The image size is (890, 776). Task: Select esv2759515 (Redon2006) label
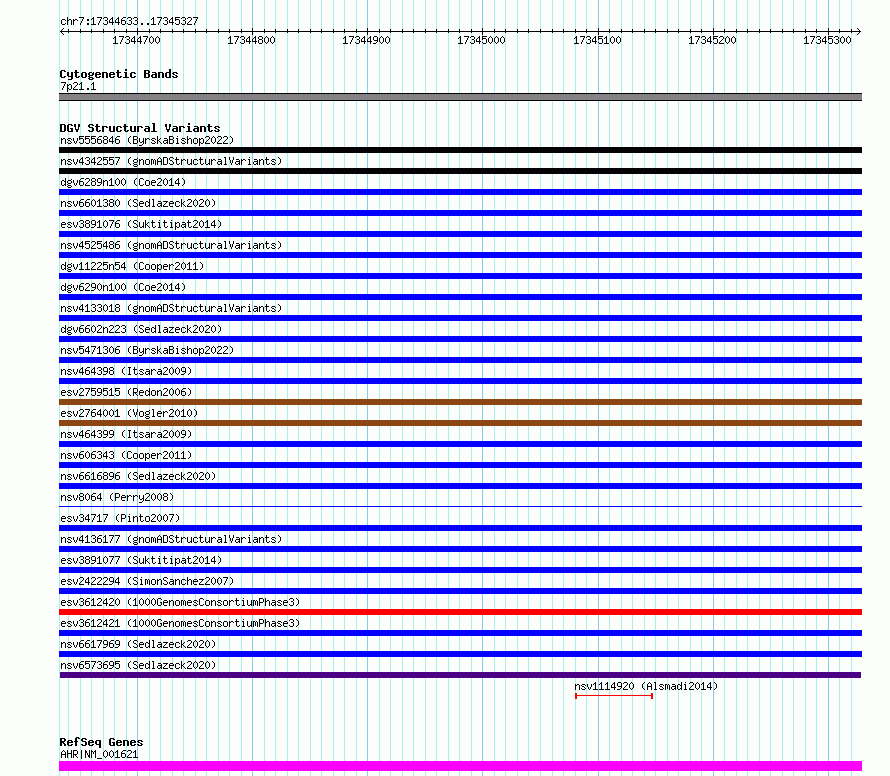126,392
